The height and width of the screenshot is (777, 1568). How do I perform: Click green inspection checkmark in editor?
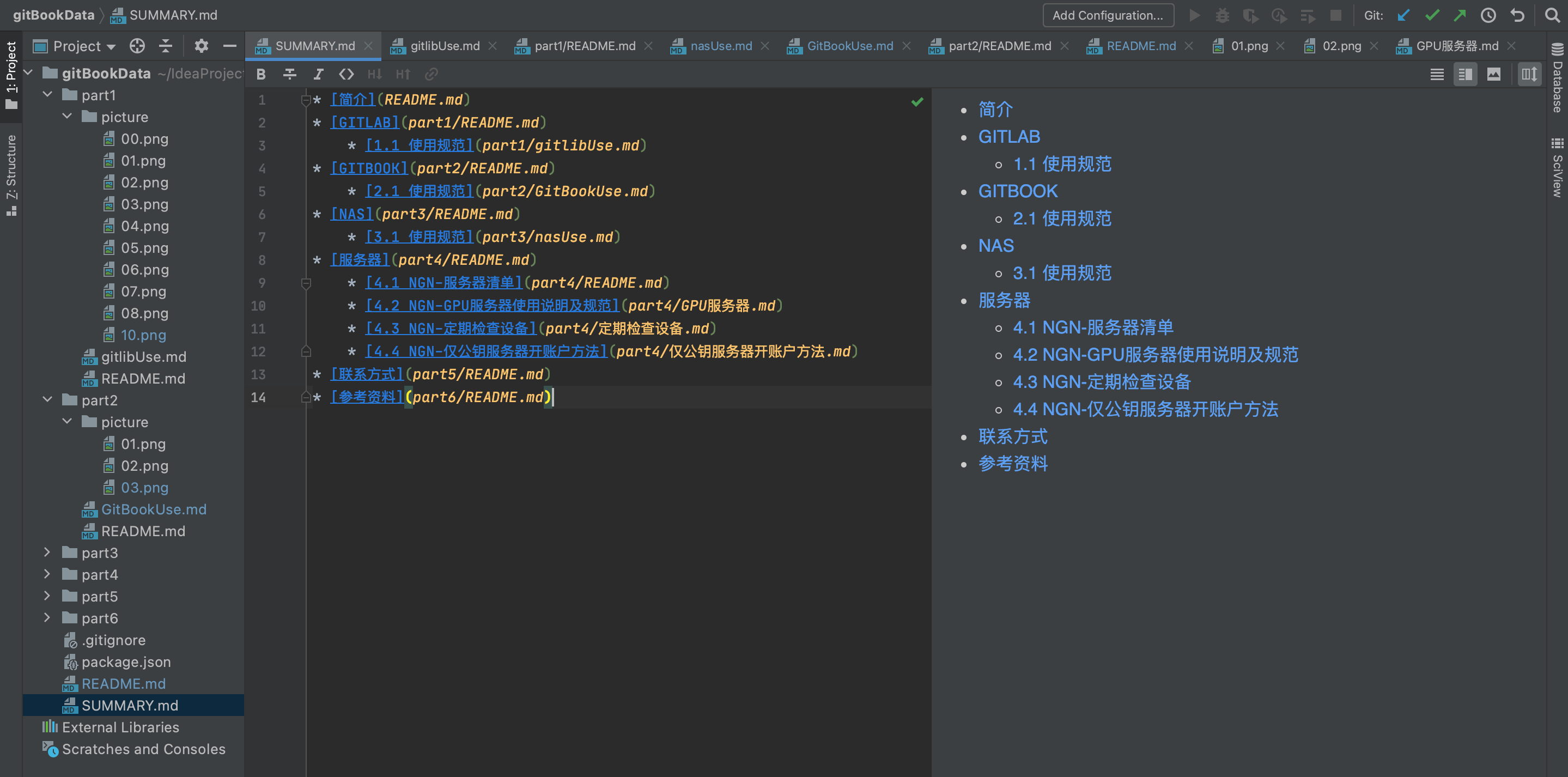point(917,101)
